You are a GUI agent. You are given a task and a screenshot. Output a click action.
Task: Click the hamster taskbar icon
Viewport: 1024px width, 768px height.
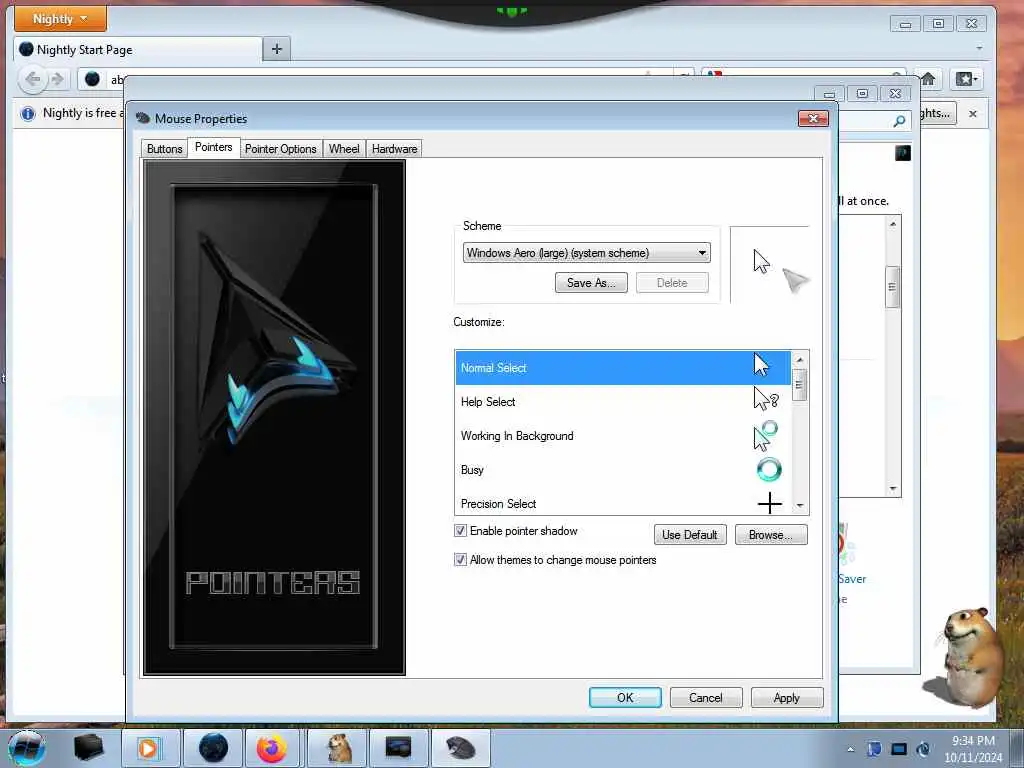[337, 748]
